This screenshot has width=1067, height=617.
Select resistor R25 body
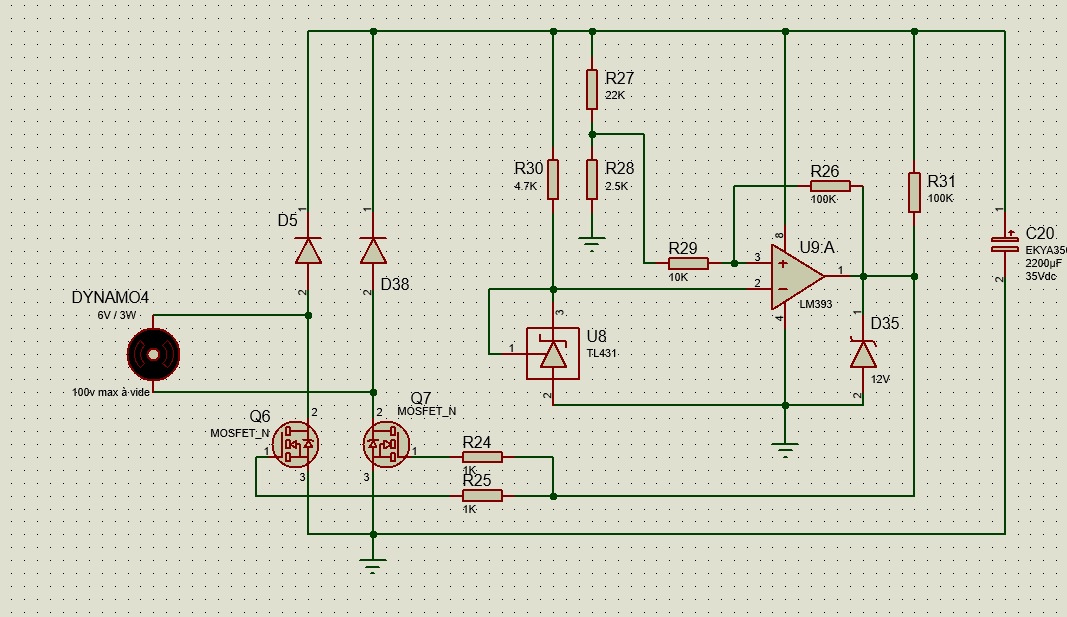[x=482, y=496]
